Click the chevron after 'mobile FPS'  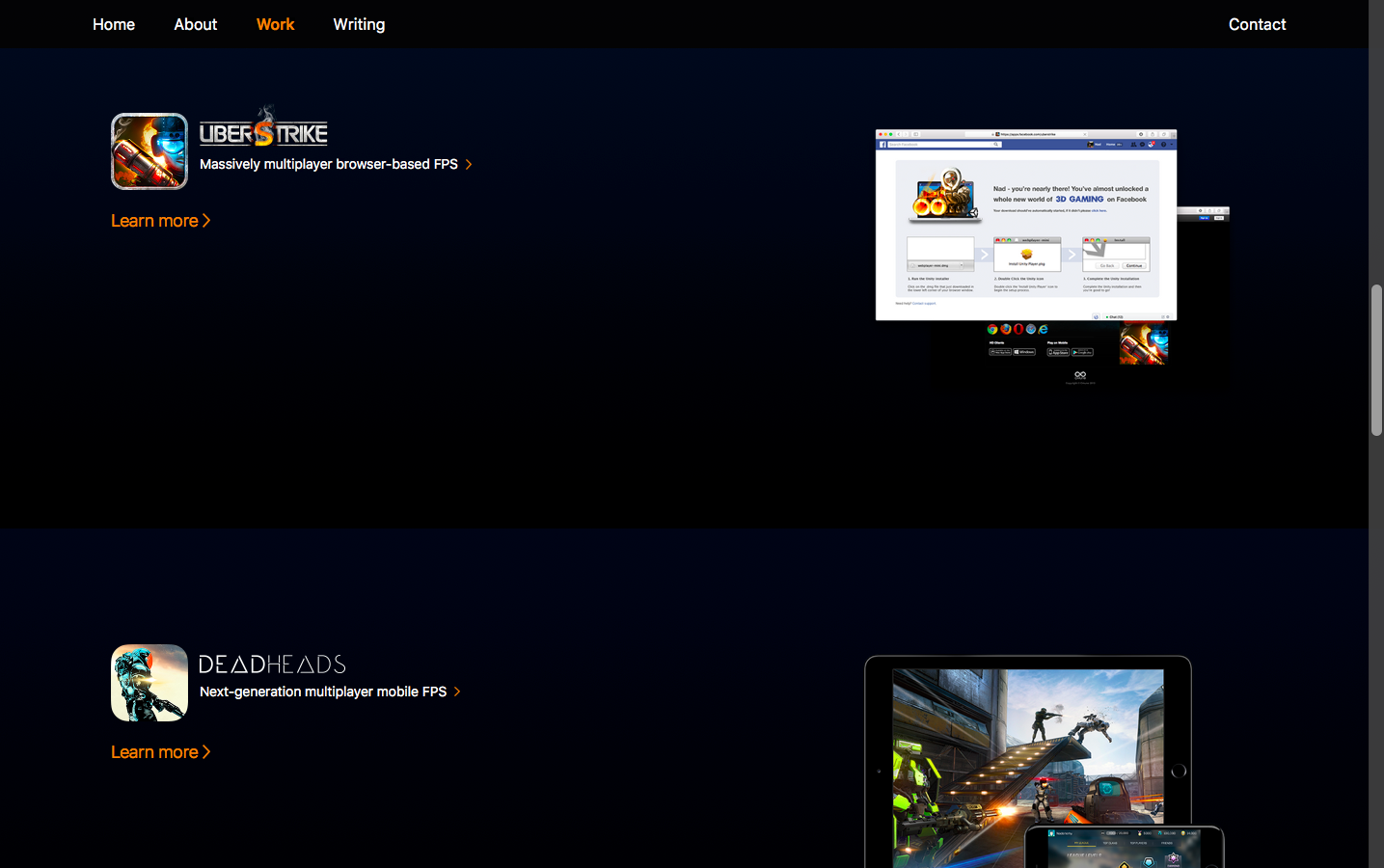[457, 692]
